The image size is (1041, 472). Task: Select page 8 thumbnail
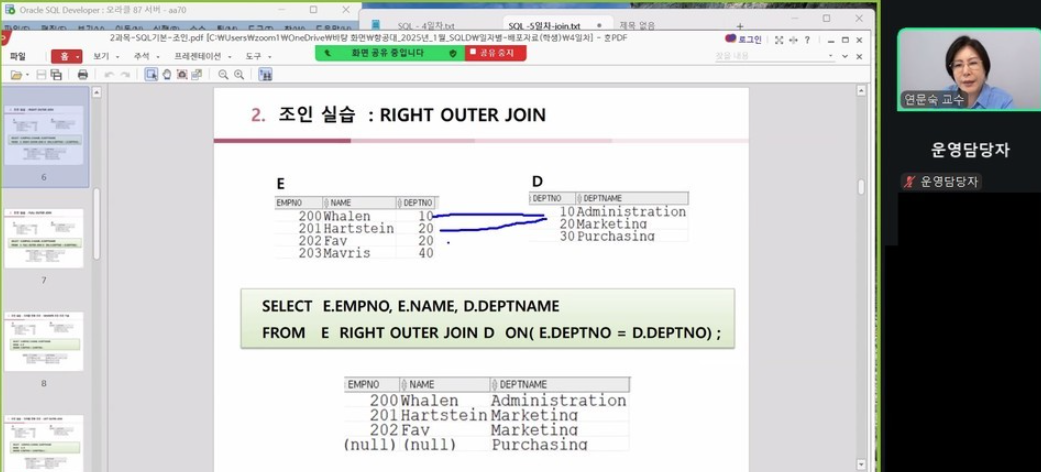coord(44,341)
